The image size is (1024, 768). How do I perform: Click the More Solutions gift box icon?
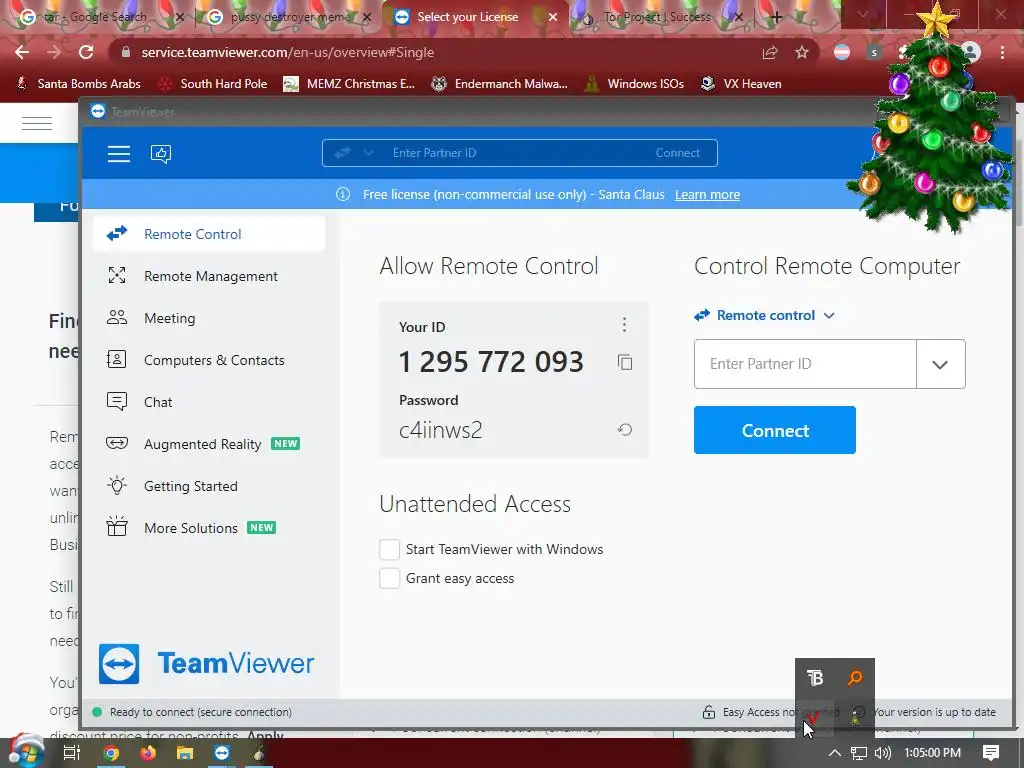tap(117, 526)
